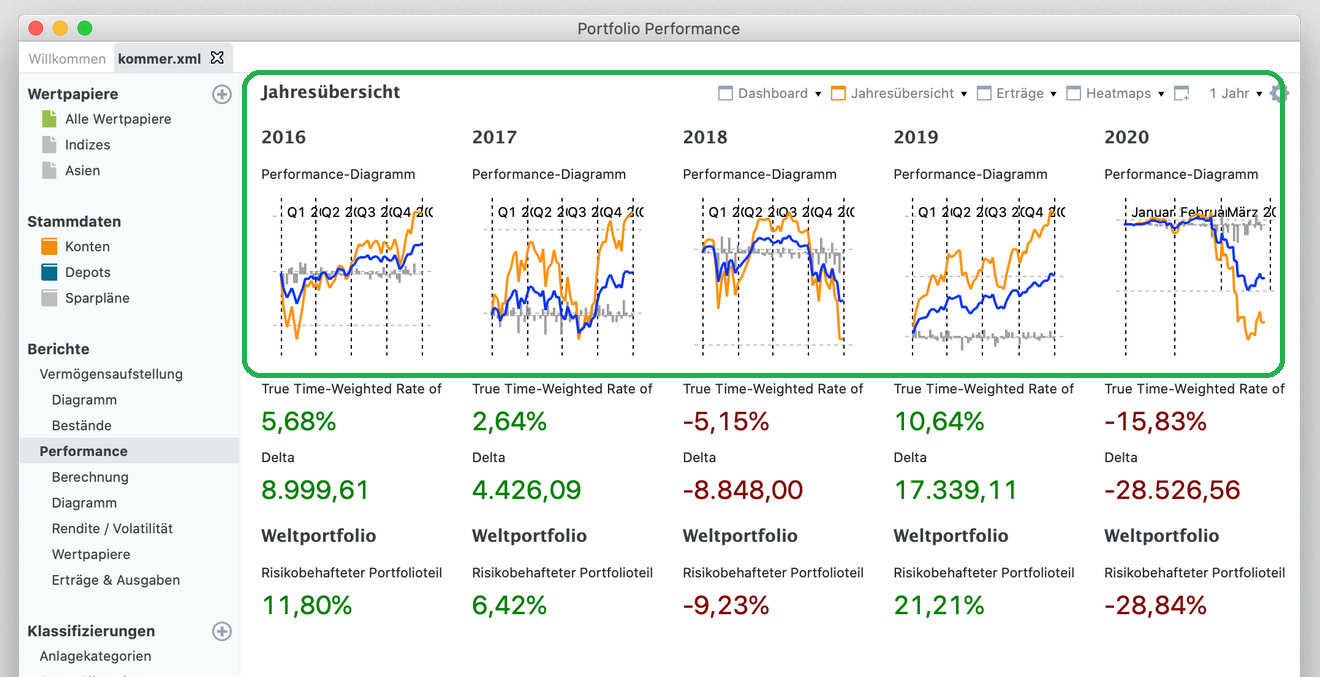The height and width of the screenshot is (677, 1320).
Task: Select the Konten orange account icon
Action: point(50,246)
